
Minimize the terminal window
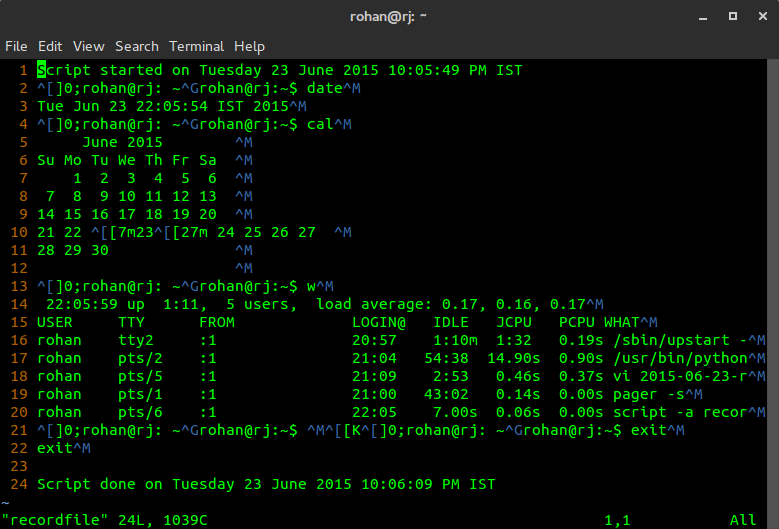pos(702,16)
